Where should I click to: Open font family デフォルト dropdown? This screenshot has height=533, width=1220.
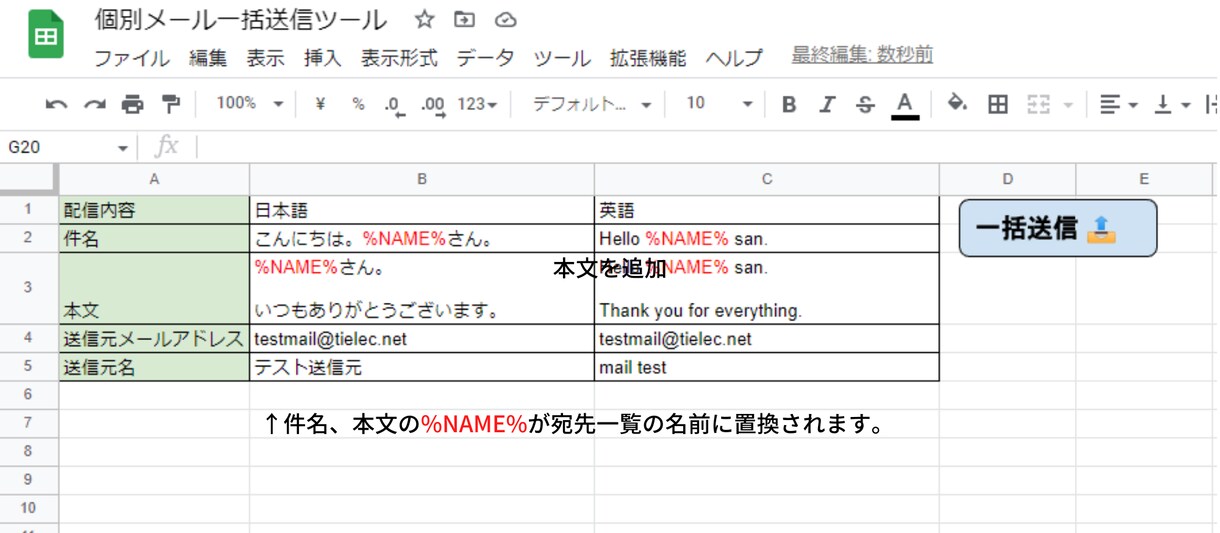pyautogui.click(x=592, y=104)
